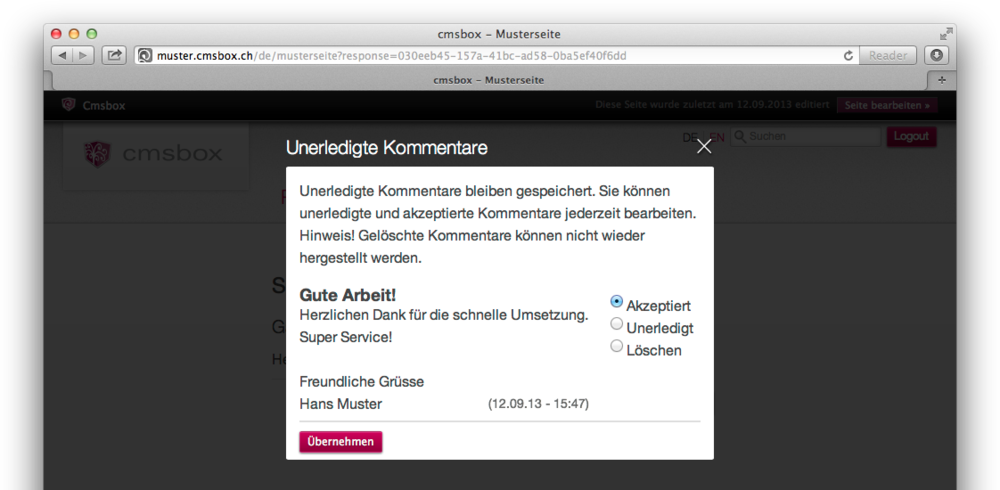Click the Cmsbox shield logo in admin bar
The height and width of the screenshot is (490, 1000).
coord(69,105)
